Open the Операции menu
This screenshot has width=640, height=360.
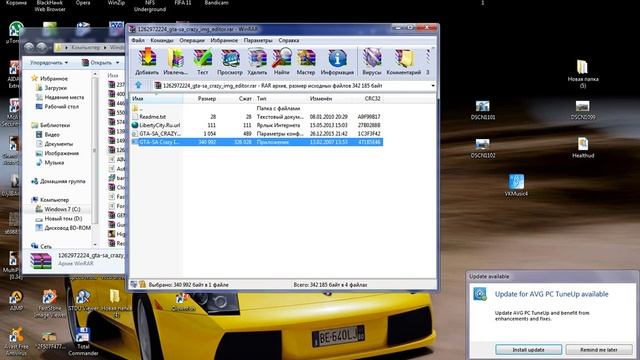click(192, 40)
